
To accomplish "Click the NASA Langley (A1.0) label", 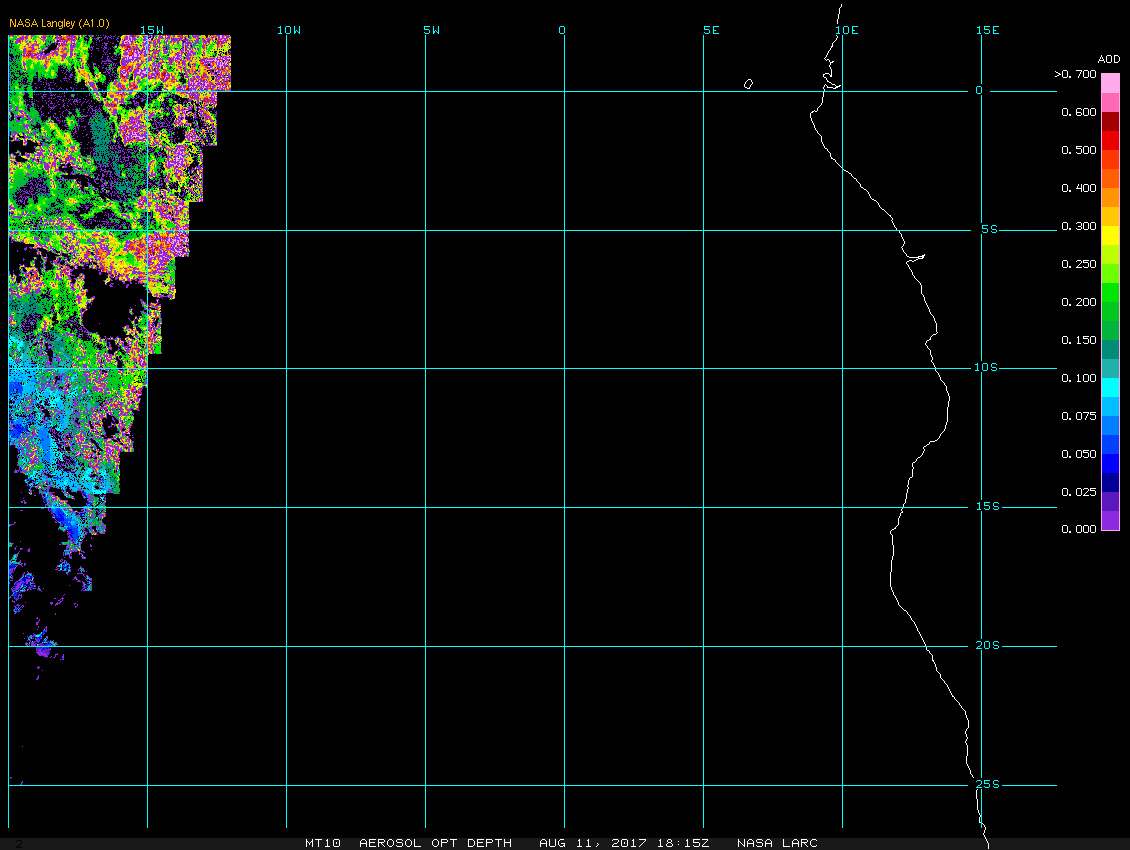I will click(59, 23).
